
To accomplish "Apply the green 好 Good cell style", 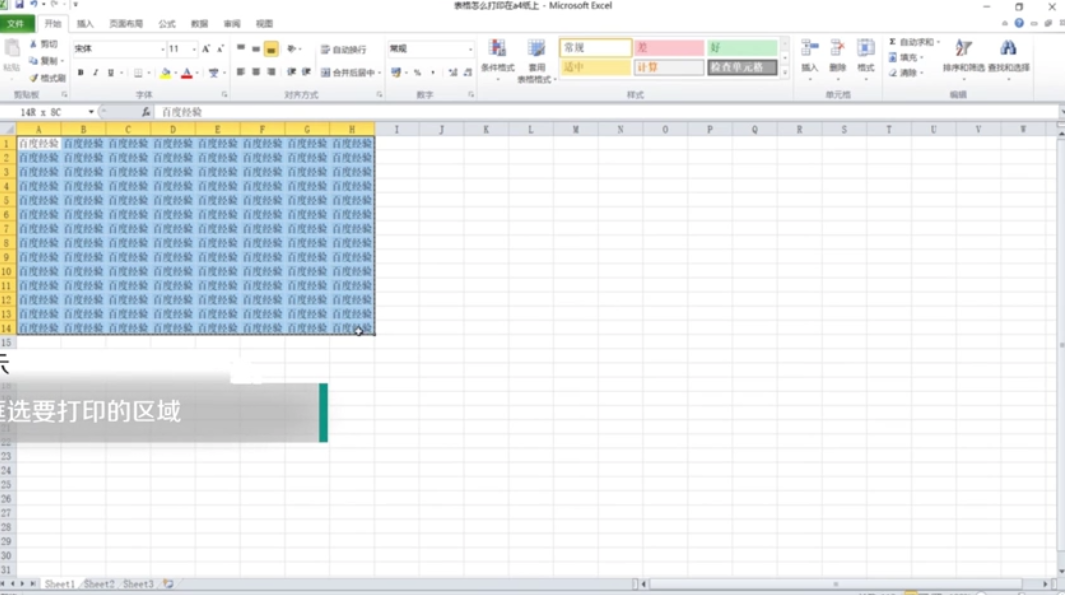I will click(x=742, y=48).
